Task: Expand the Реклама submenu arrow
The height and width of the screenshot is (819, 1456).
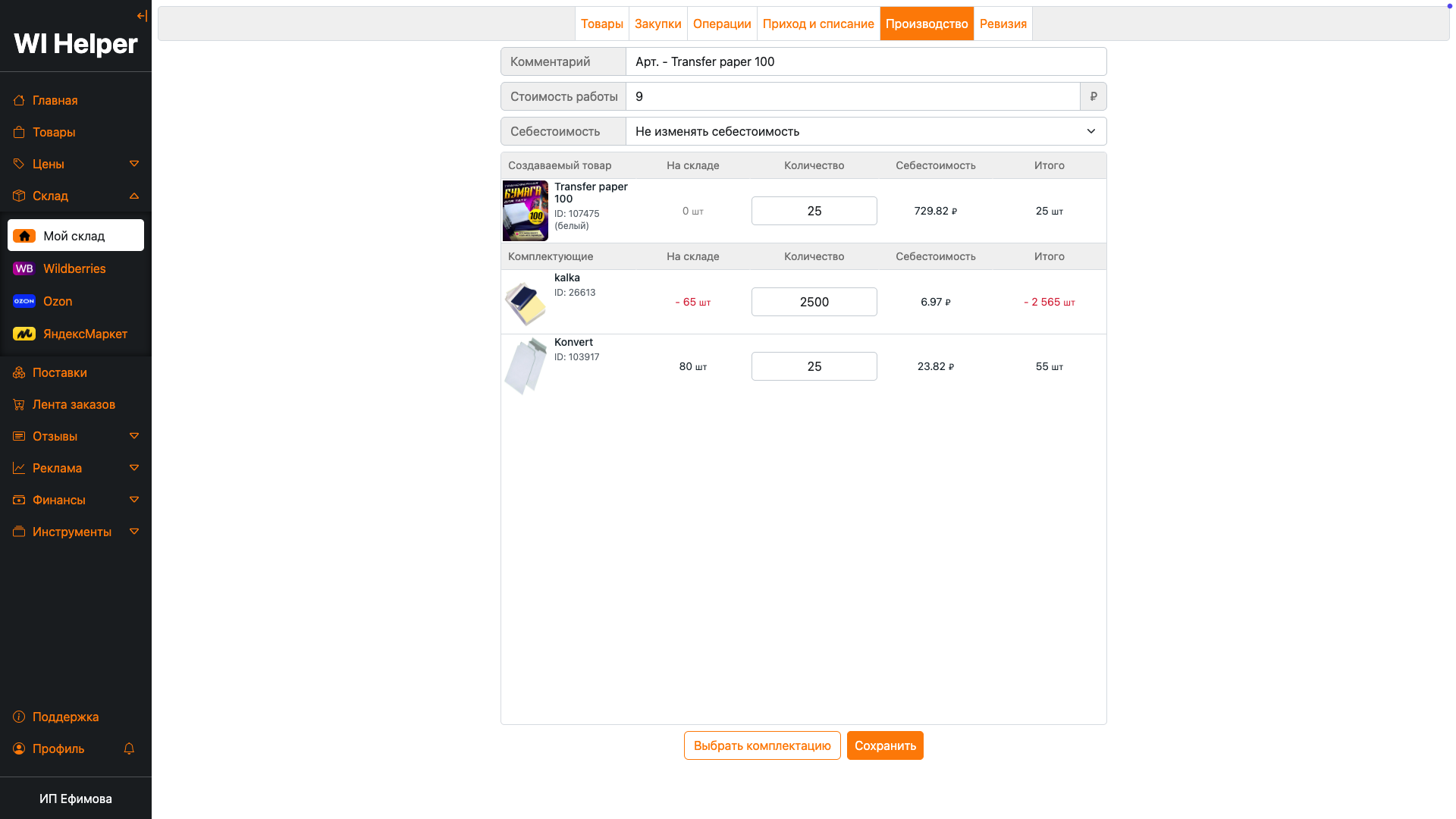Action: tap(134, 468)
